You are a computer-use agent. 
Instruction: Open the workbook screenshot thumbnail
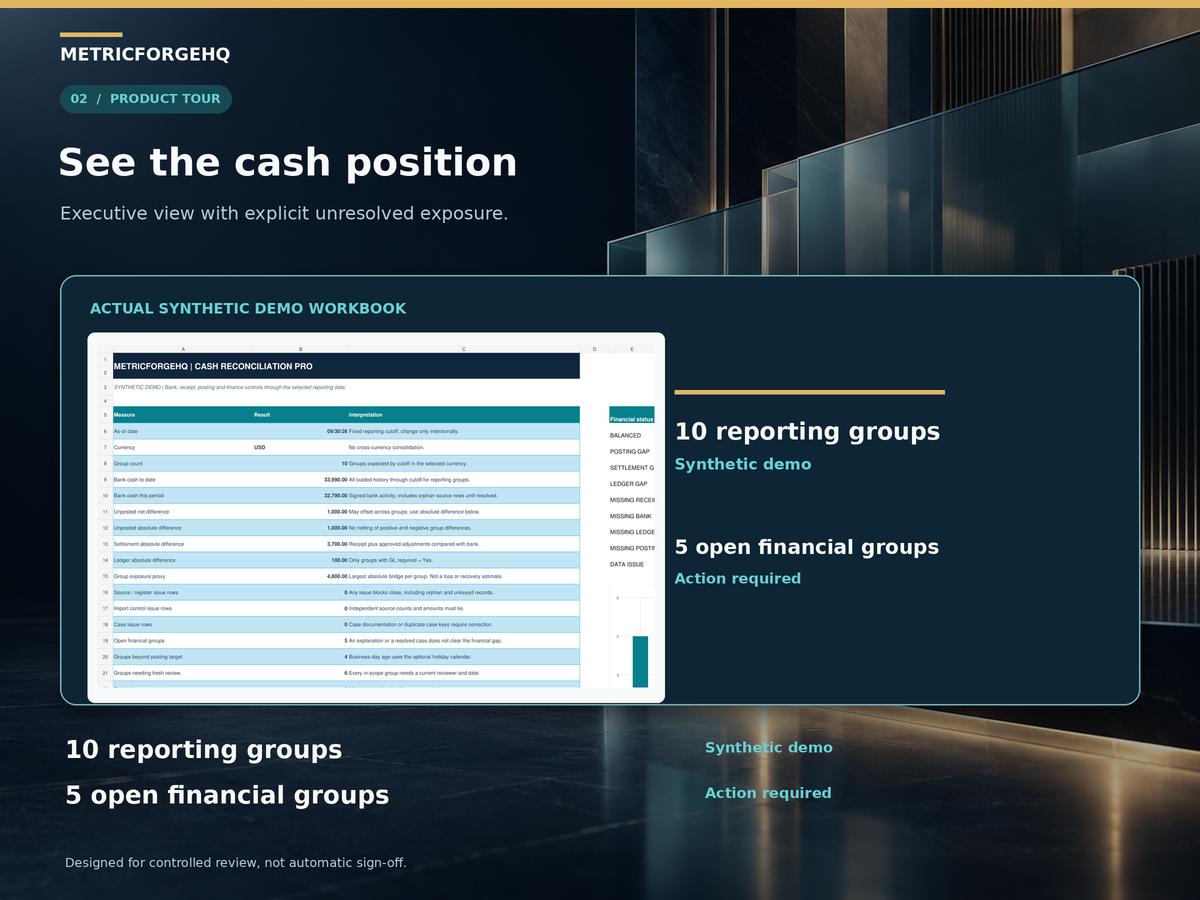coord(376,517)
